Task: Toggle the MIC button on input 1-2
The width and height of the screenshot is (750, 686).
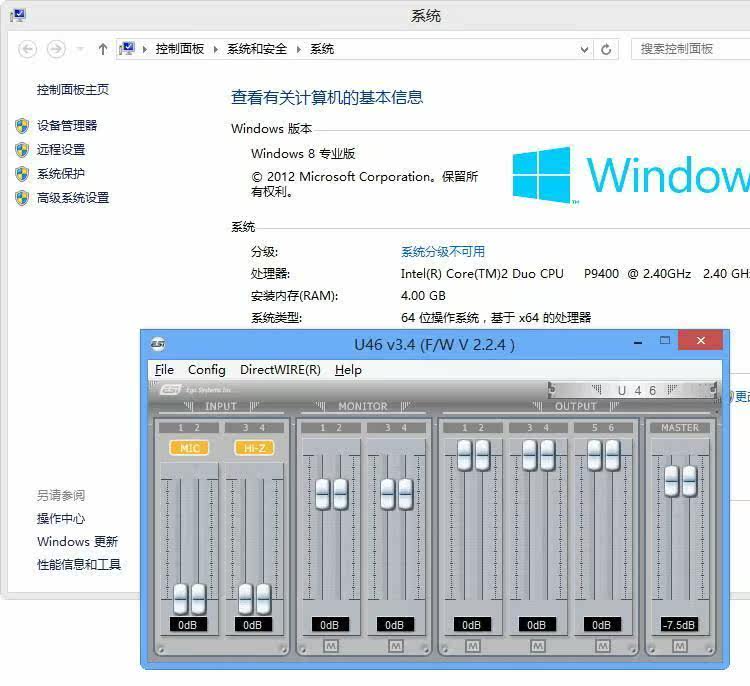Action: [x=189, y=448]
